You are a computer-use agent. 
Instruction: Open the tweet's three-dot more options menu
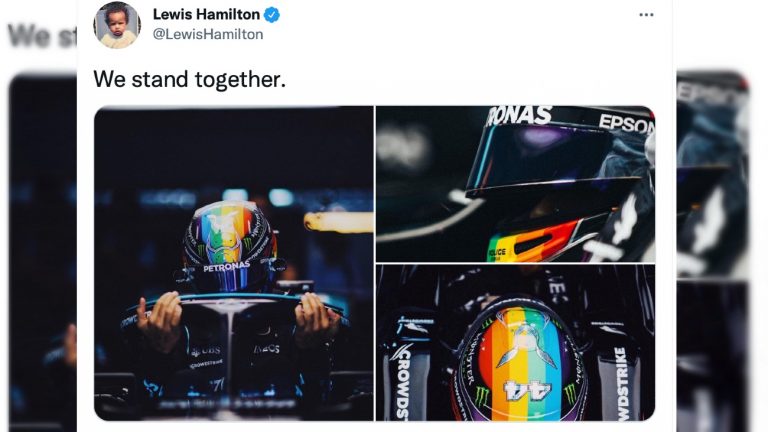[x=646, y=15]
